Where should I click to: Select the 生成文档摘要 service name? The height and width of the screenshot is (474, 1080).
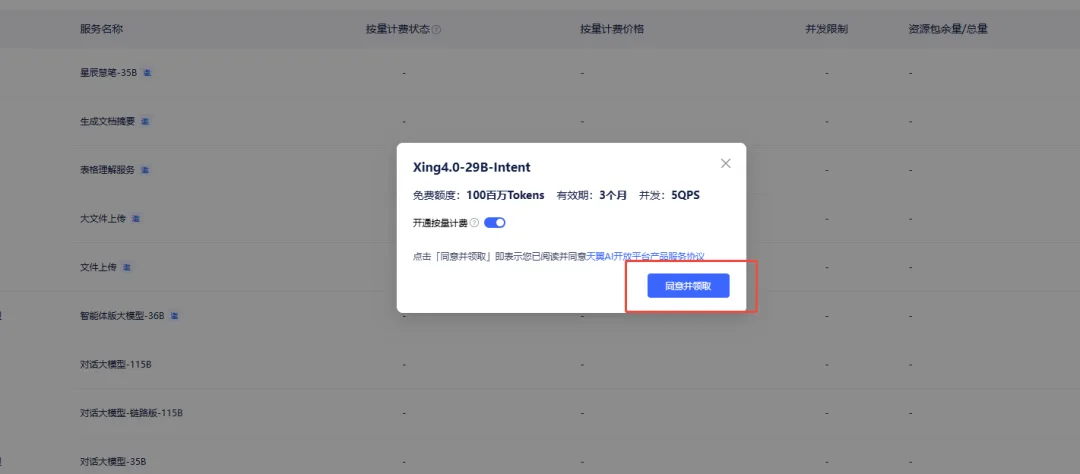[x=108, y=121]
